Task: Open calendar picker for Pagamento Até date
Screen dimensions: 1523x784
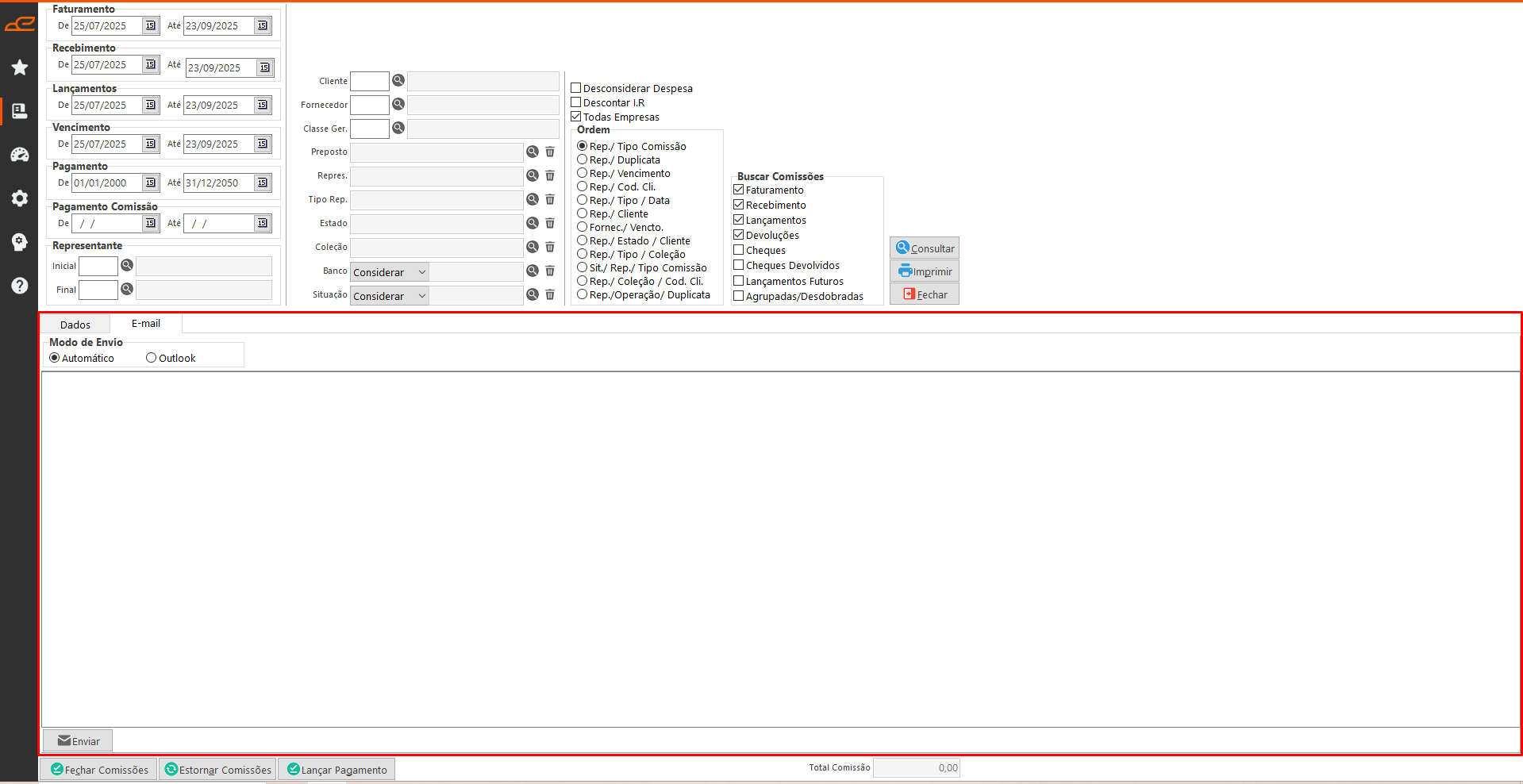Action: 262,183
